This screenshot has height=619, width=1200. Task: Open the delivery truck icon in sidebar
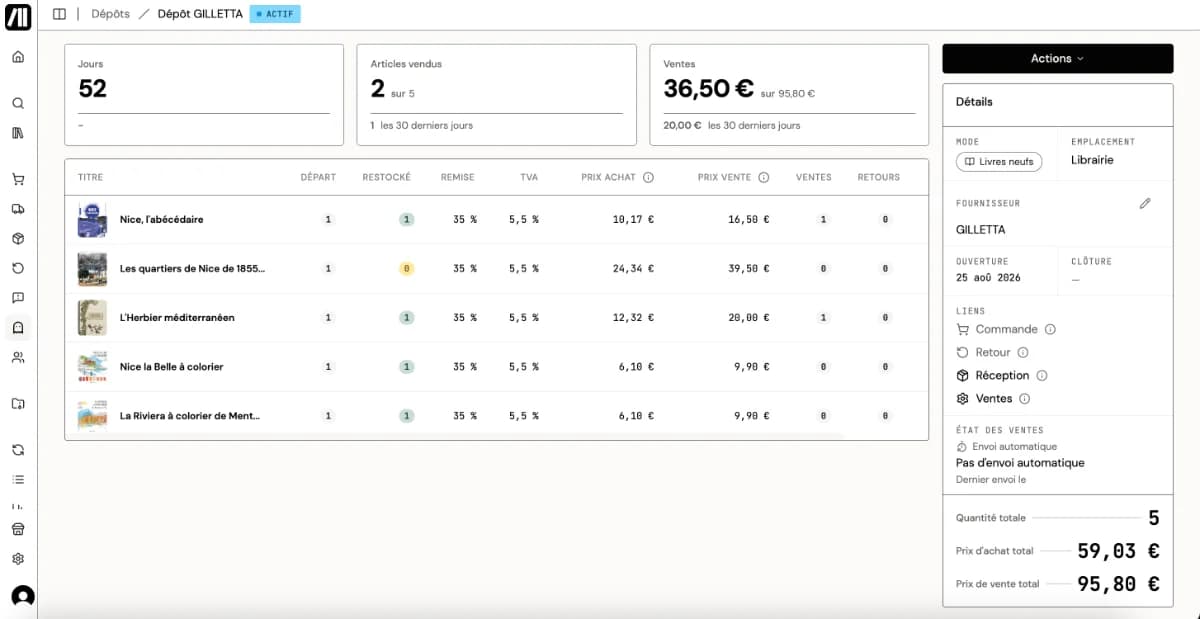coord(18,209)
